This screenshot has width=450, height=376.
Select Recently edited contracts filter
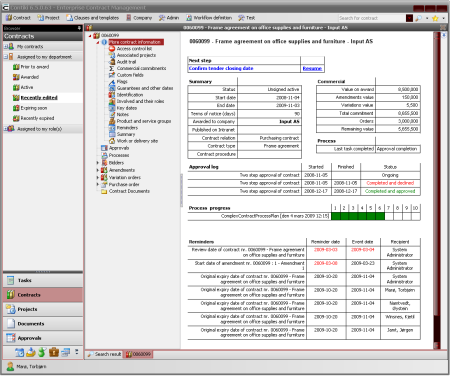click(39, 98)
